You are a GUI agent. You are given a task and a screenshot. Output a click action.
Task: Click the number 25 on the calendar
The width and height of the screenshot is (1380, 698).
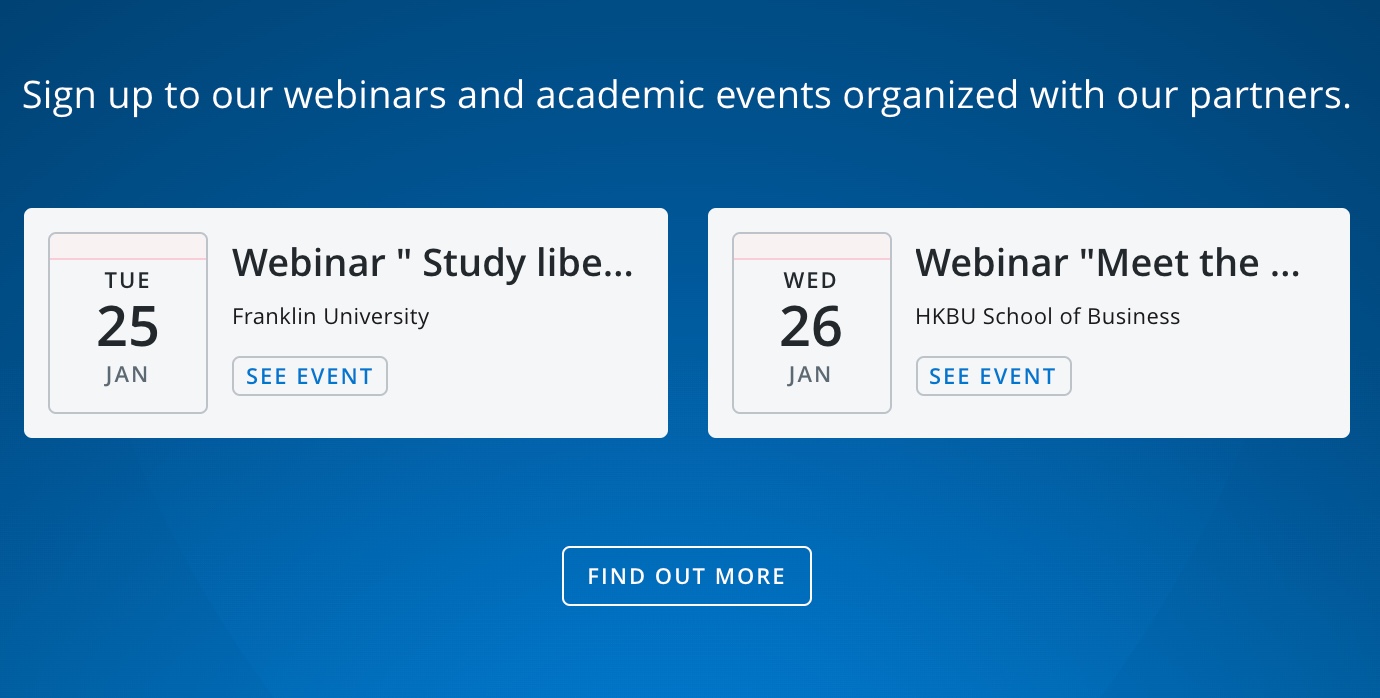pos(128,327)
